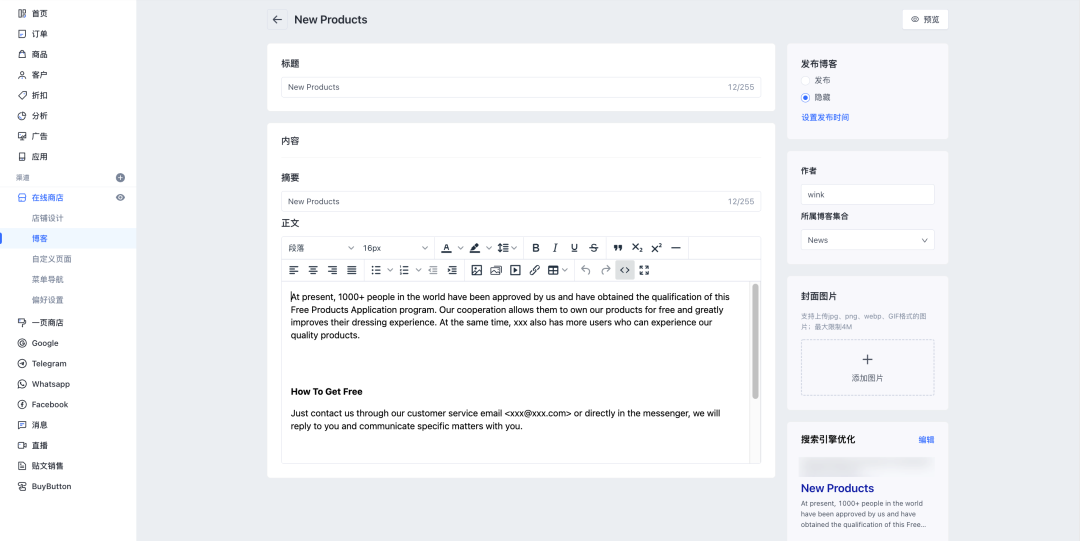The height and width of the screenshot is (541, 1080).
Task: Open 店铺设计 in the sidebar
Action: pyautogui.click(x=48, y=218)
